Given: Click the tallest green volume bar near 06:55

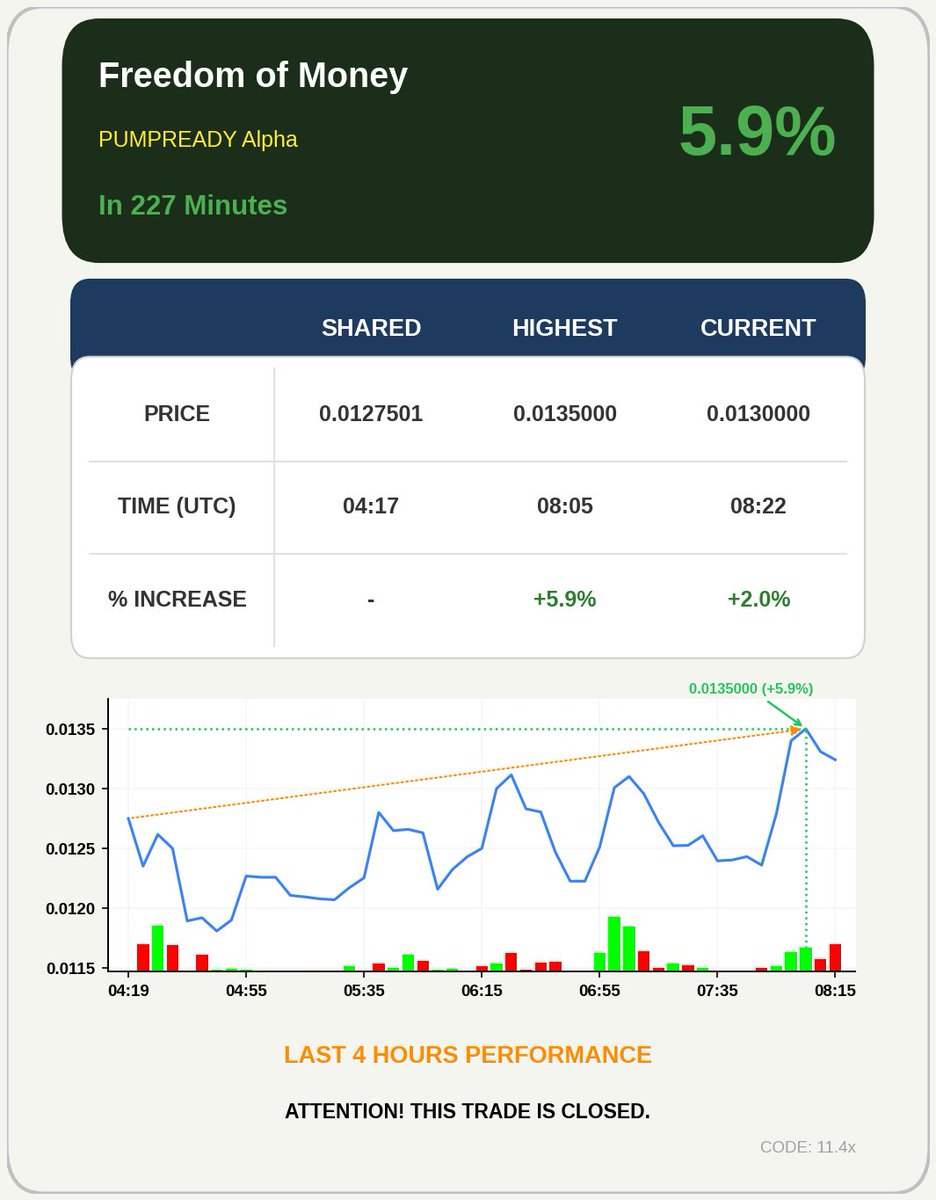Looking at the screenshot, I should (x=614, y=944).
